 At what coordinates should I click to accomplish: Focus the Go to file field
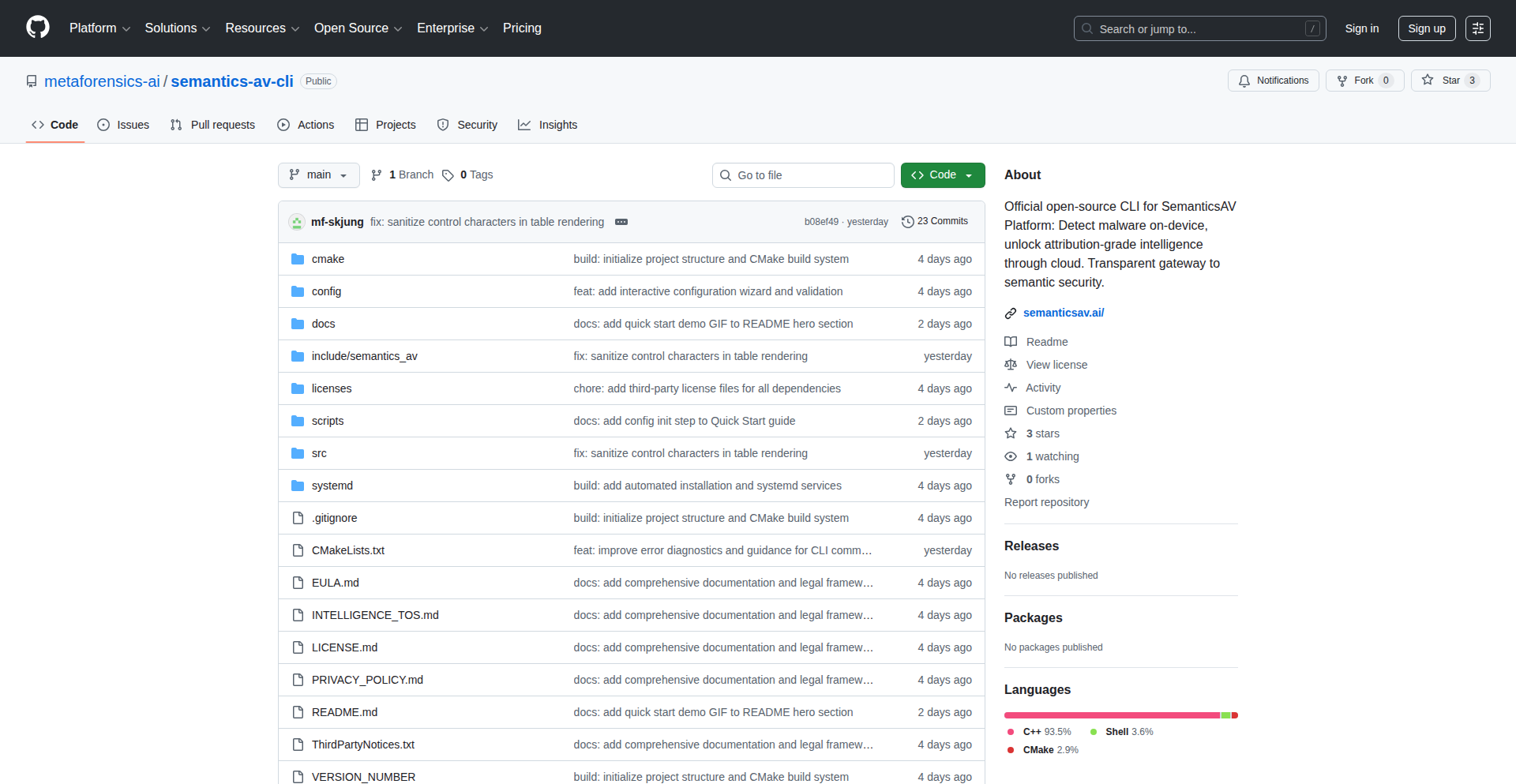tap(803, 175)
